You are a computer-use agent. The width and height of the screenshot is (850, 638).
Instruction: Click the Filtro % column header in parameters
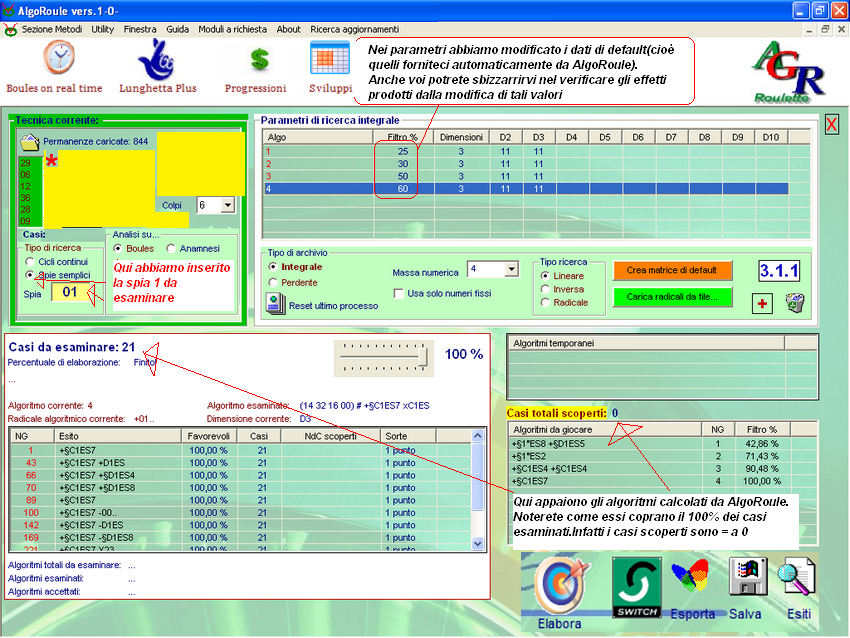(403, 137)
